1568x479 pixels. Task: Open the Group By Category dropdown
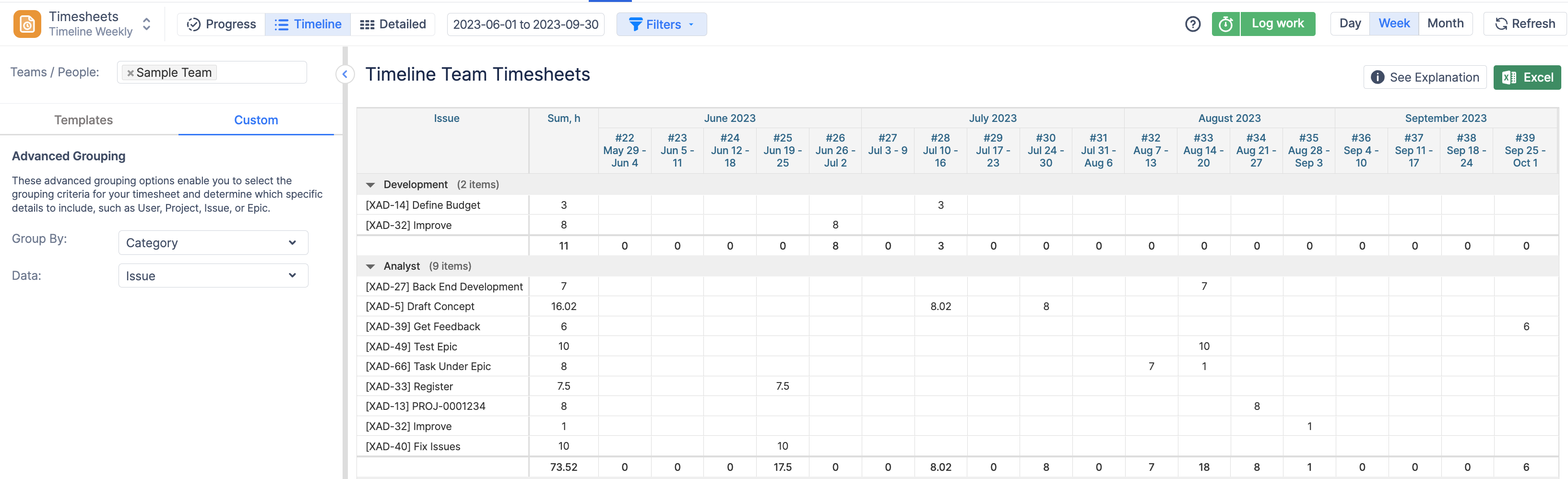[213, 242]
